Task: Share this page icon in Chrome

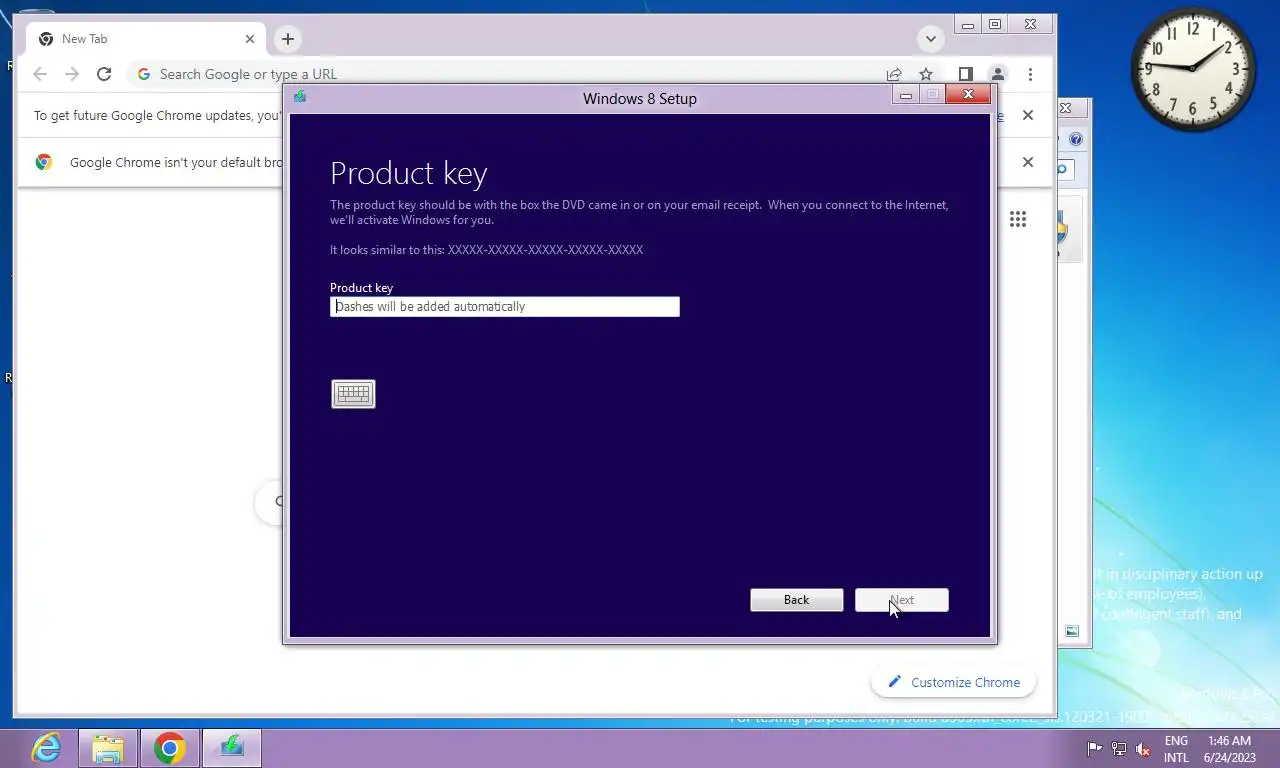Action: [894, 74]
